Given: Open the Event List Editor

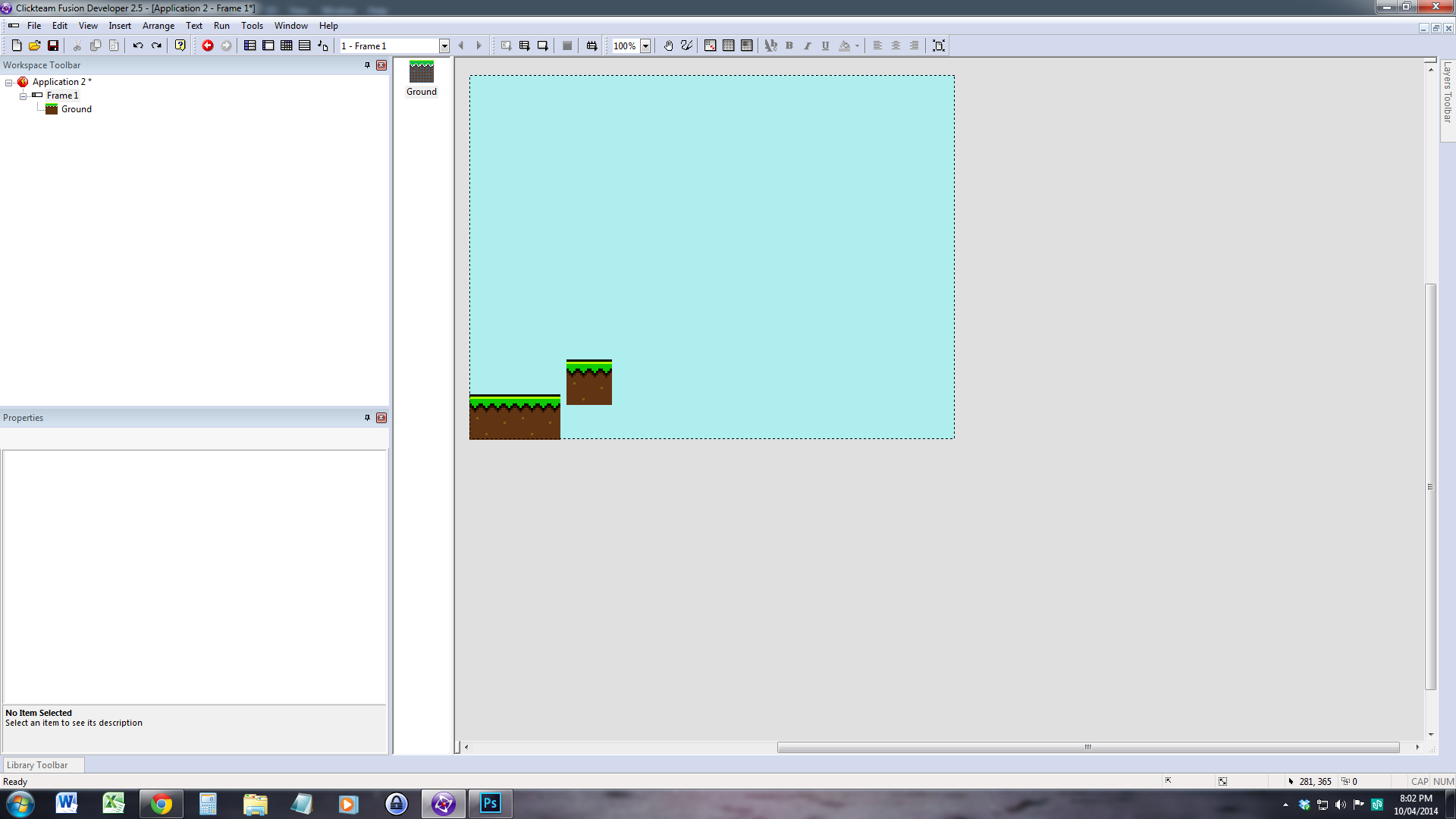Looking at the screenshot, I should [303, 45].
